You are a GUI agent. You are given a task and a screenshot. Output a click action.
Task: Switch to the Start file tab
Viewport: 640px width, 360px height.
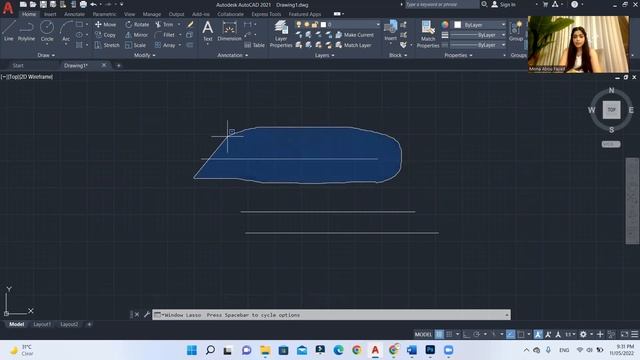(x=18, y=65)
